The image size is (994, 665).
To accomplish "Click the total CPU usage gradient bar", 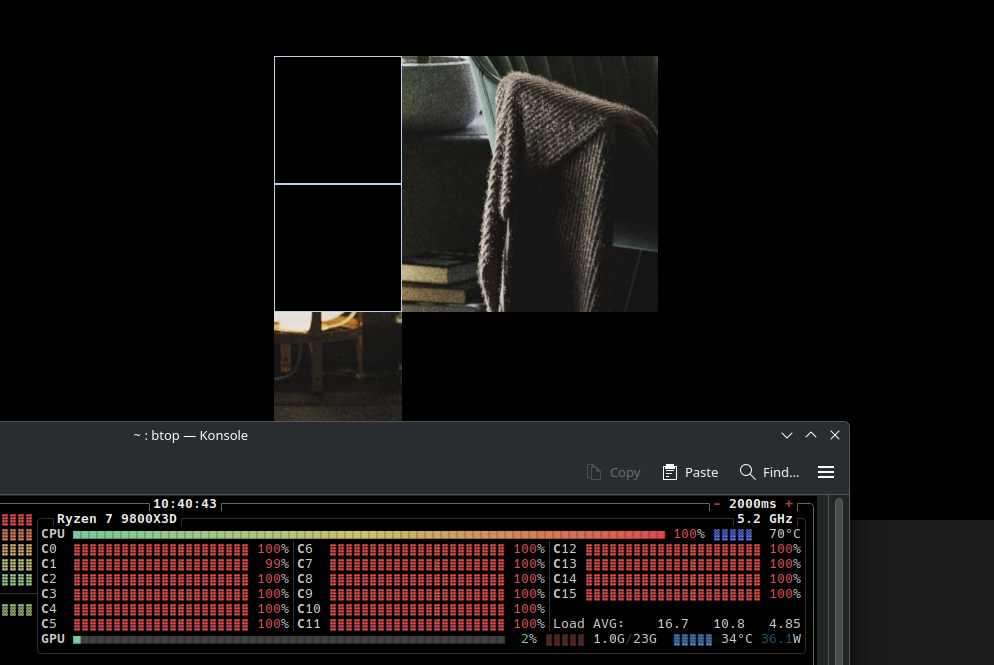I will (x=369, y=534).
